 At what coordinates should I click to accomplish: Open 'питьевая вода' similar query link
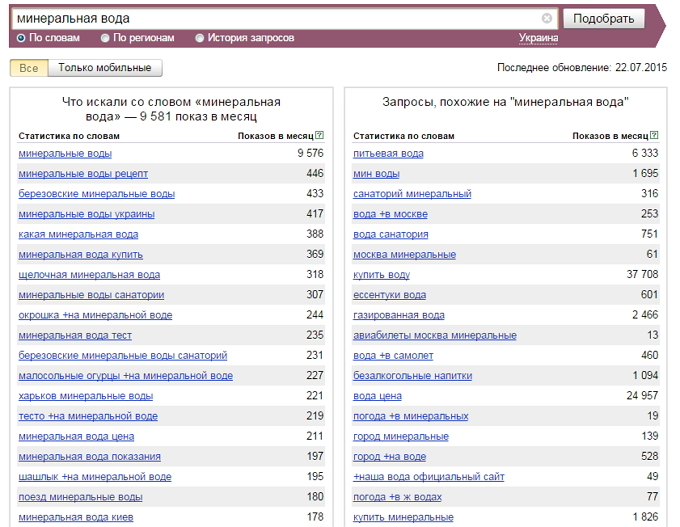[x=388, y=154]
